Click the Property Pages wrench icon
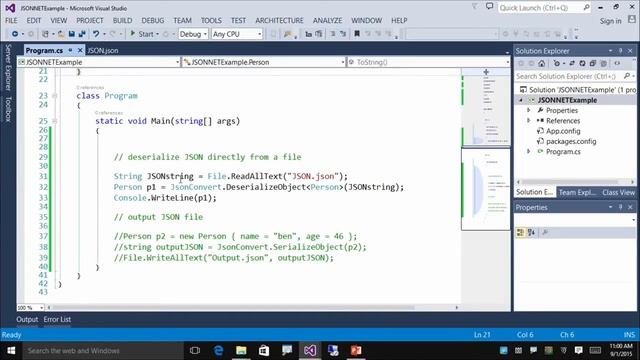Screen dimensions: 640x360 [545, 232]
